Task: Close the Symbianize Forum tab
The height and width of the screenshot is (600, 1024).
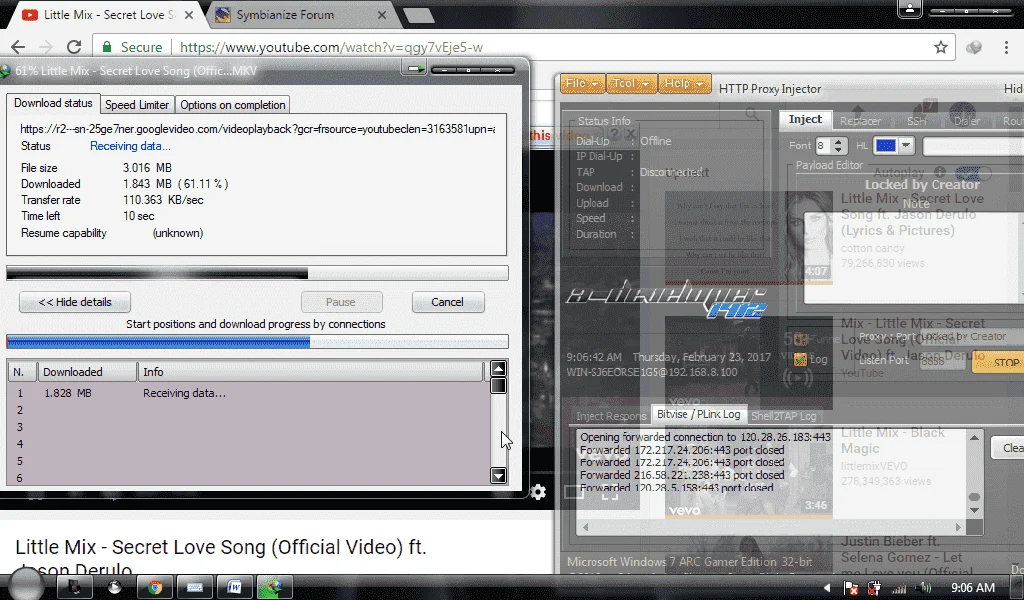Action: tap(382, 14)
